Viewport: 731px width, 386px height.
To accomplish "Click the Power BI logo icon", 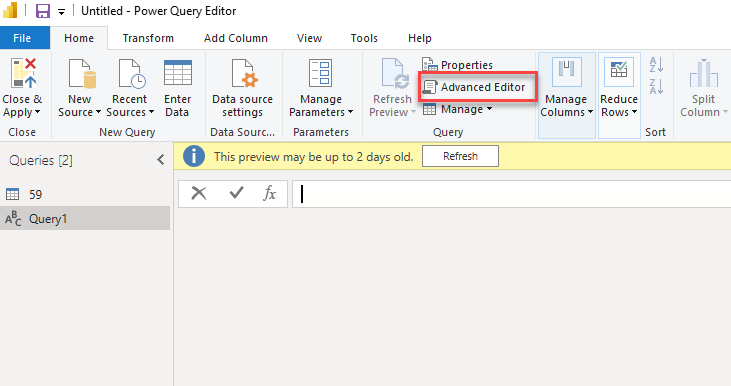I will click(10, 10).
